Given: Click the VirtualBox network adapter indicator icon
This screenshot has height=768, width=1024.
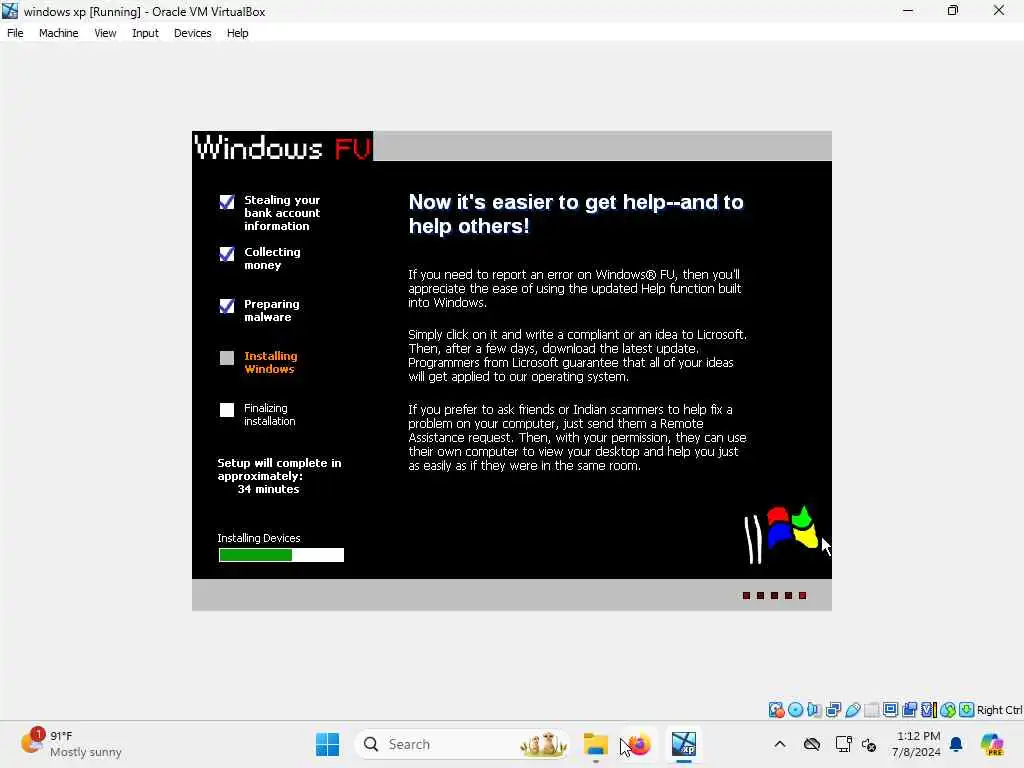Looking at the screenshot, I should [x=833, y=709].
